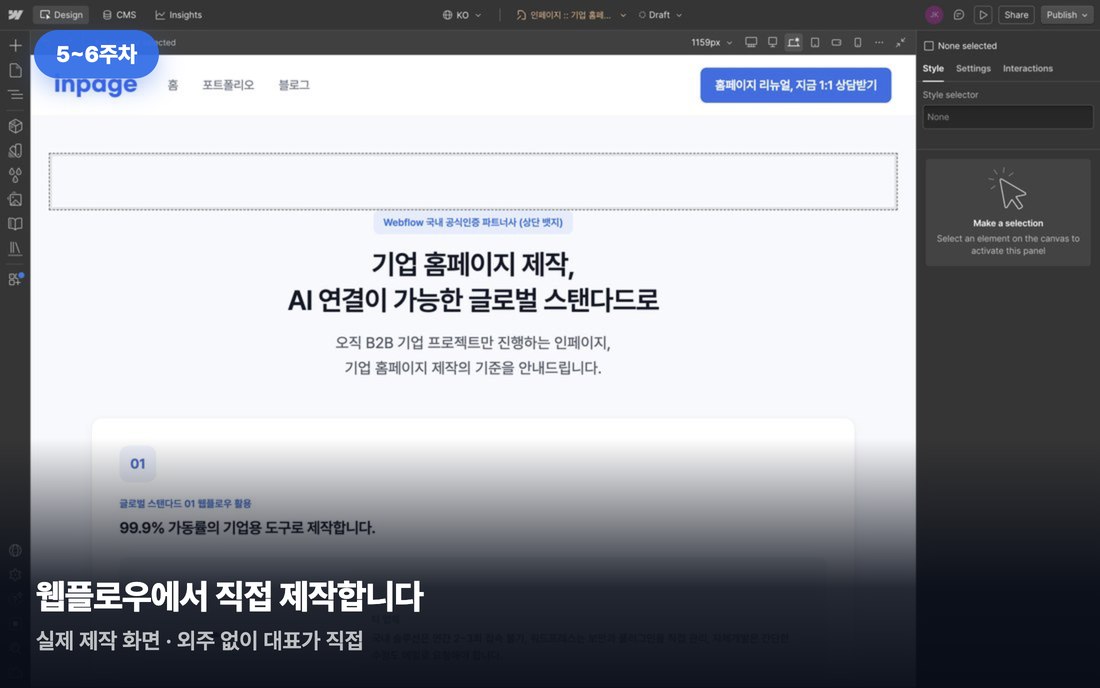
Task: Select the 99.9% 가동률 heading text
Action: click(x=247, y=527)
